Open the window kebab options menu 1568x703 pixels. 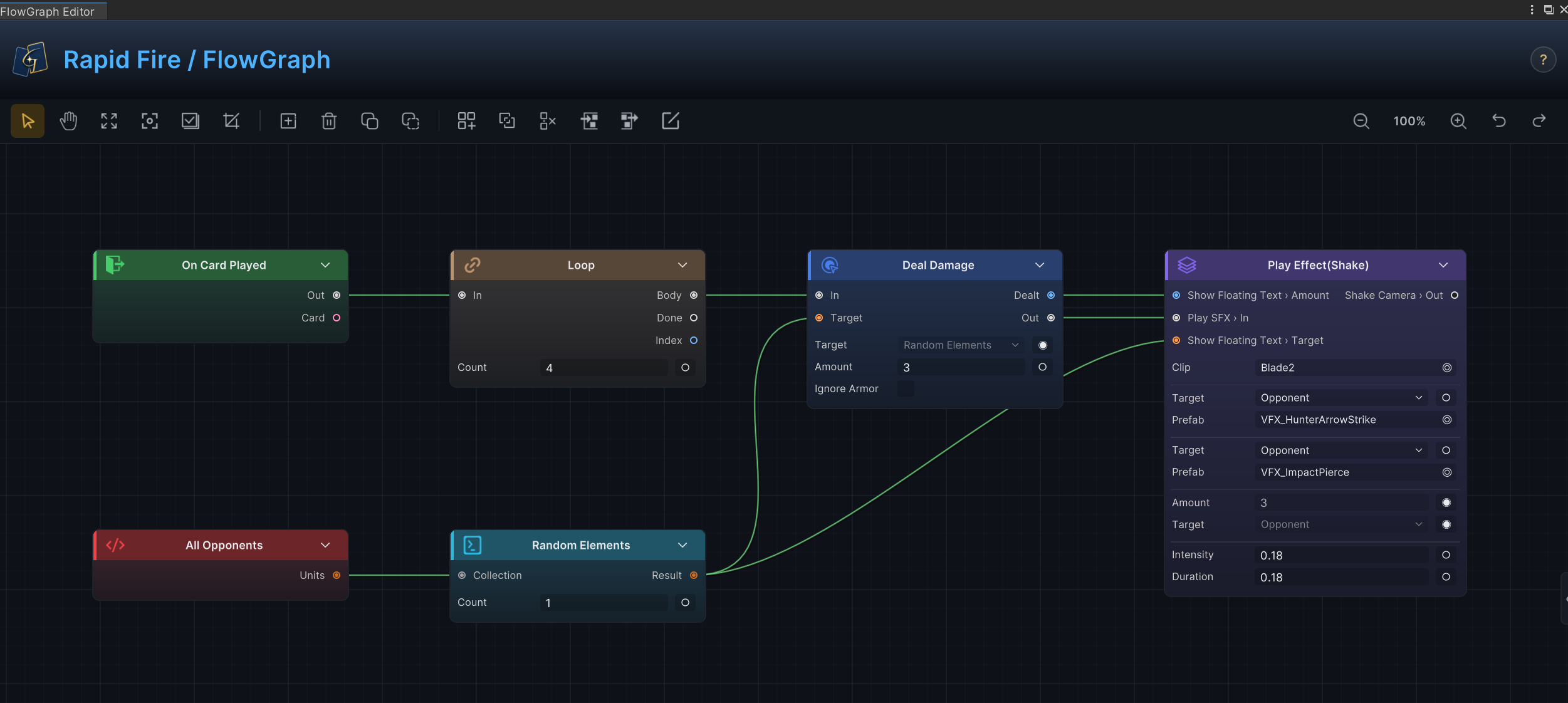(1532, 9)
